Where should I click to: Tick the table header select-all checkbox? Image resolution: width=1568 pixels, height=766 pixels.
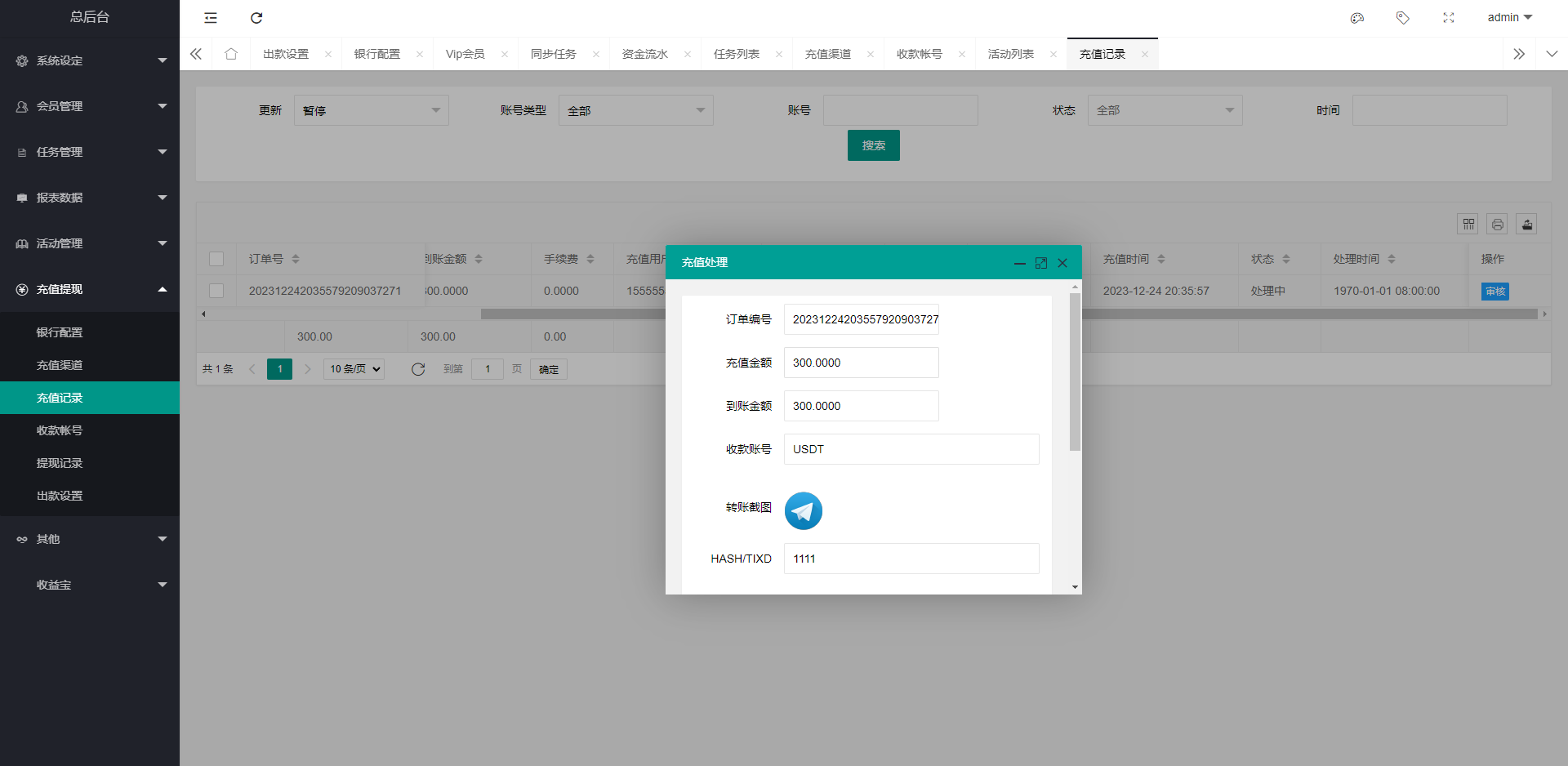pyautogui.click(x=216, y=259)
